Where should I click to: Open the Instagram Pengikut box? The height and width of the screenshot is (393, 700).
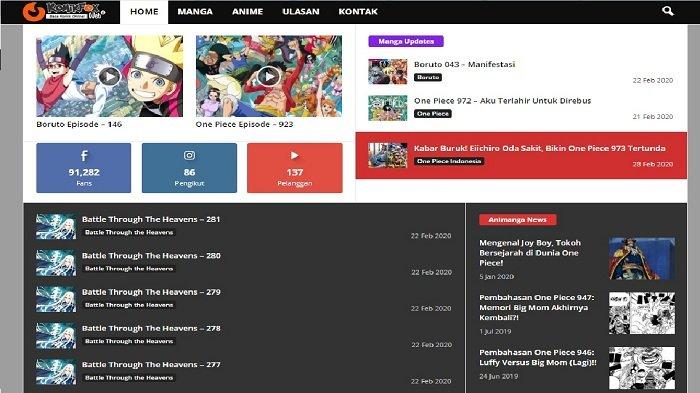coord(189,168)
